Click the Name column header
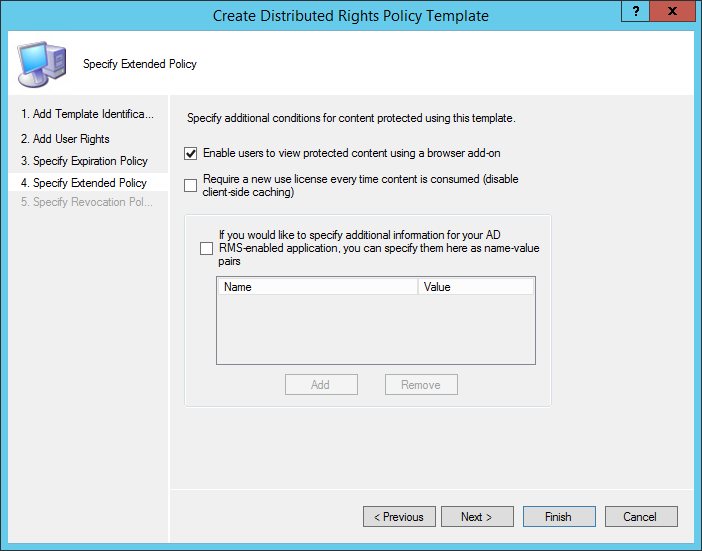702x551 pixels. (x=317, y=287)
